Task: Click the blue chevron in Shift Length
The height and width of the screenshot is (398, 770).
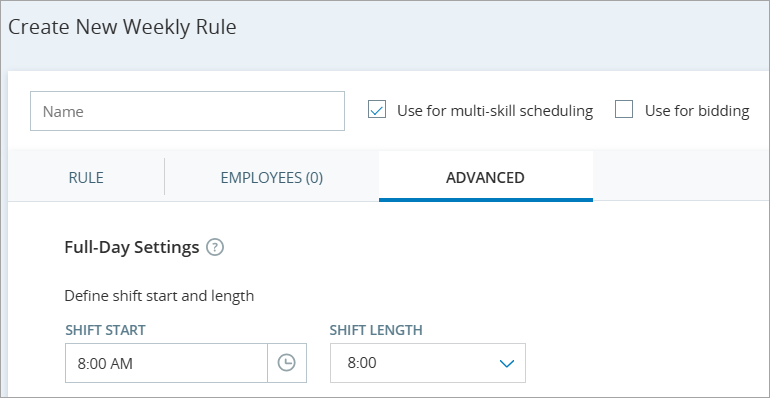Action: [x=506, y=364]
